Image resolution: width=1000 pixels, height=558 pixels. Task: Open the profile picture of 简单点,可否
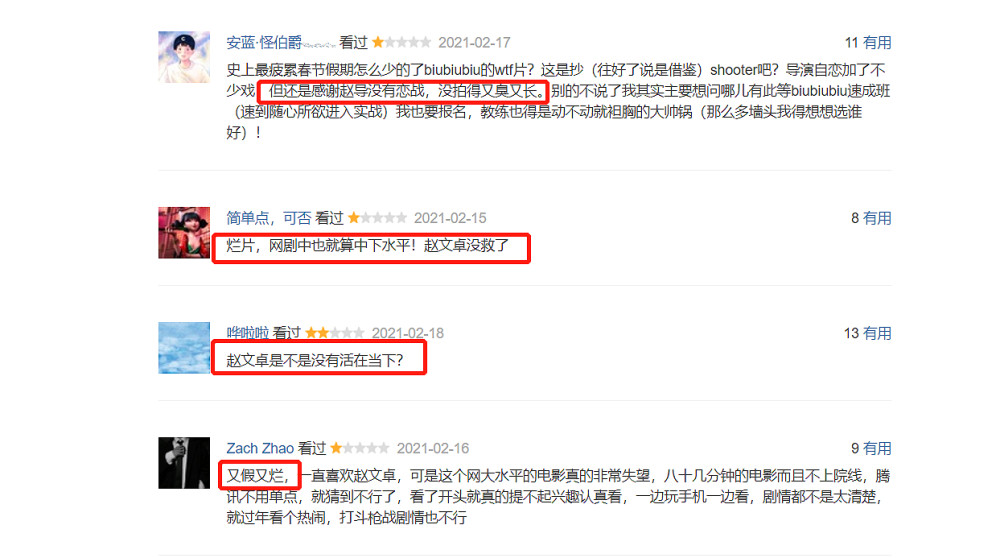coord(184,232)
